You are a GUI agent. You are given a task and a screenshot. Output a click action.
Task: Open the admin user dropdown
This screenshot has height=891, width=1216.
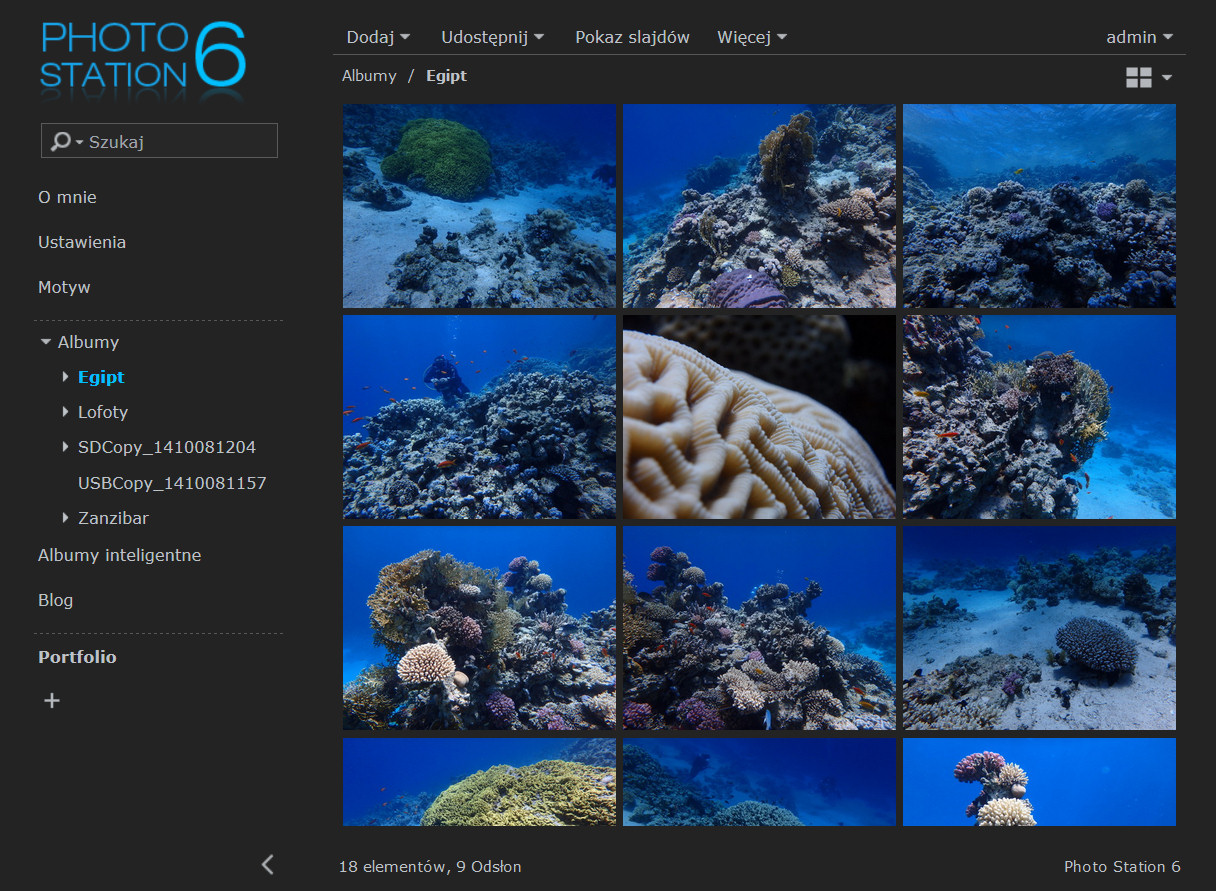point(1139,37)
